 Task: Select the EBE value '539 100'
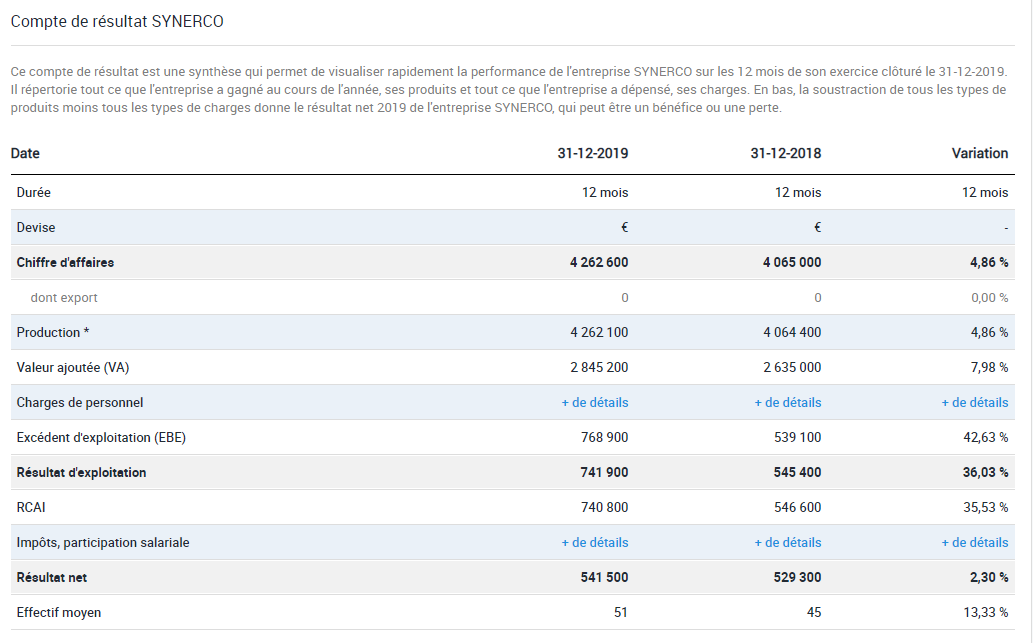pos(797,437)
